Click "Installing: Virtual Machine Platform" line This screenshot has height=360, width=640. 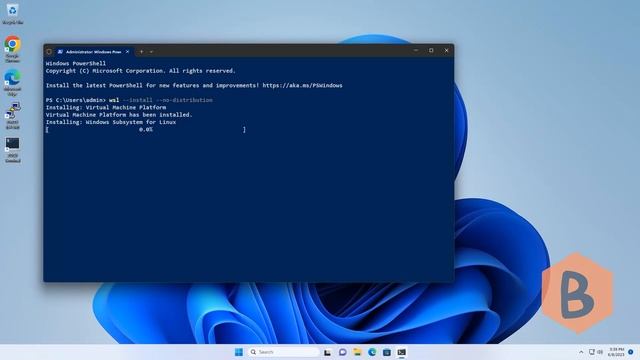pyautogui.click(x=106, y=107)
